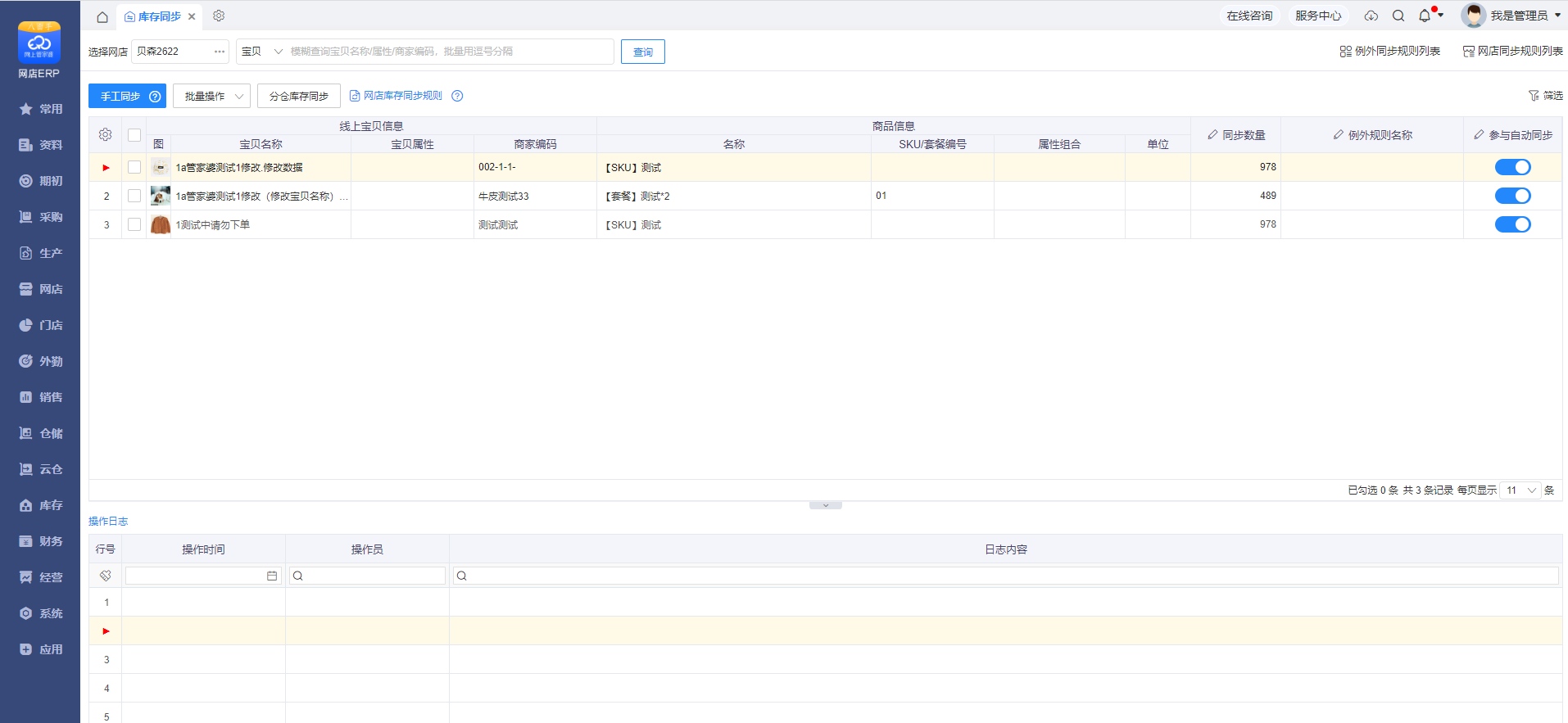Toggle auto sync for 002-1-1- row
The width and height of the screenshot is (1568, 723).
pyautogui.click(x=1512, y=167)
